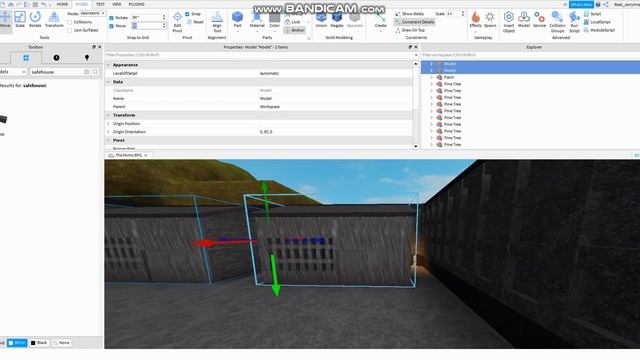Click the Properties scrollbar down arrow
The height and width of the screenshot is (360, 640).
[416, 146]
